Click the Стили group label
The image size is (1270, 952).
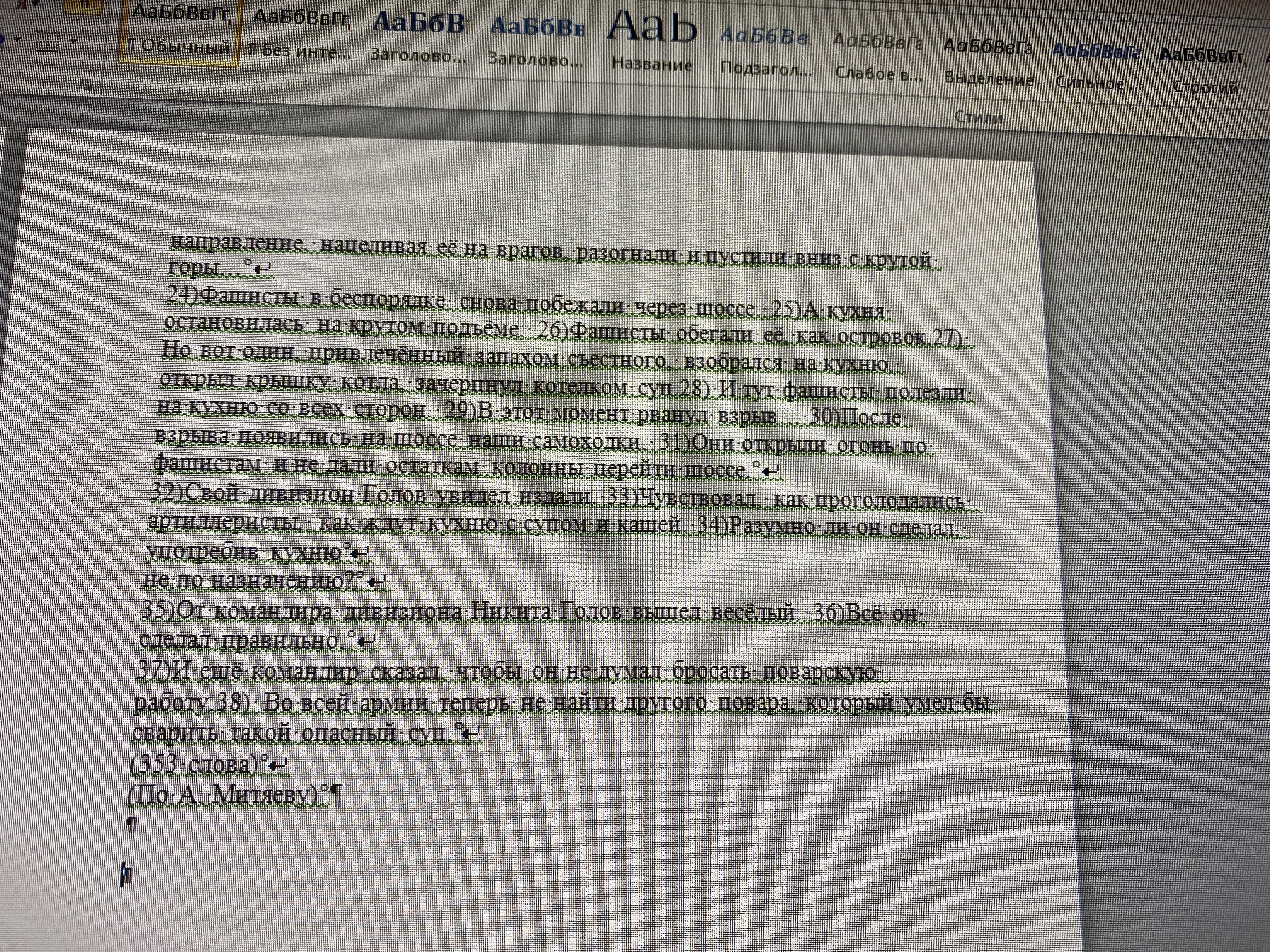tap(978, 118)
